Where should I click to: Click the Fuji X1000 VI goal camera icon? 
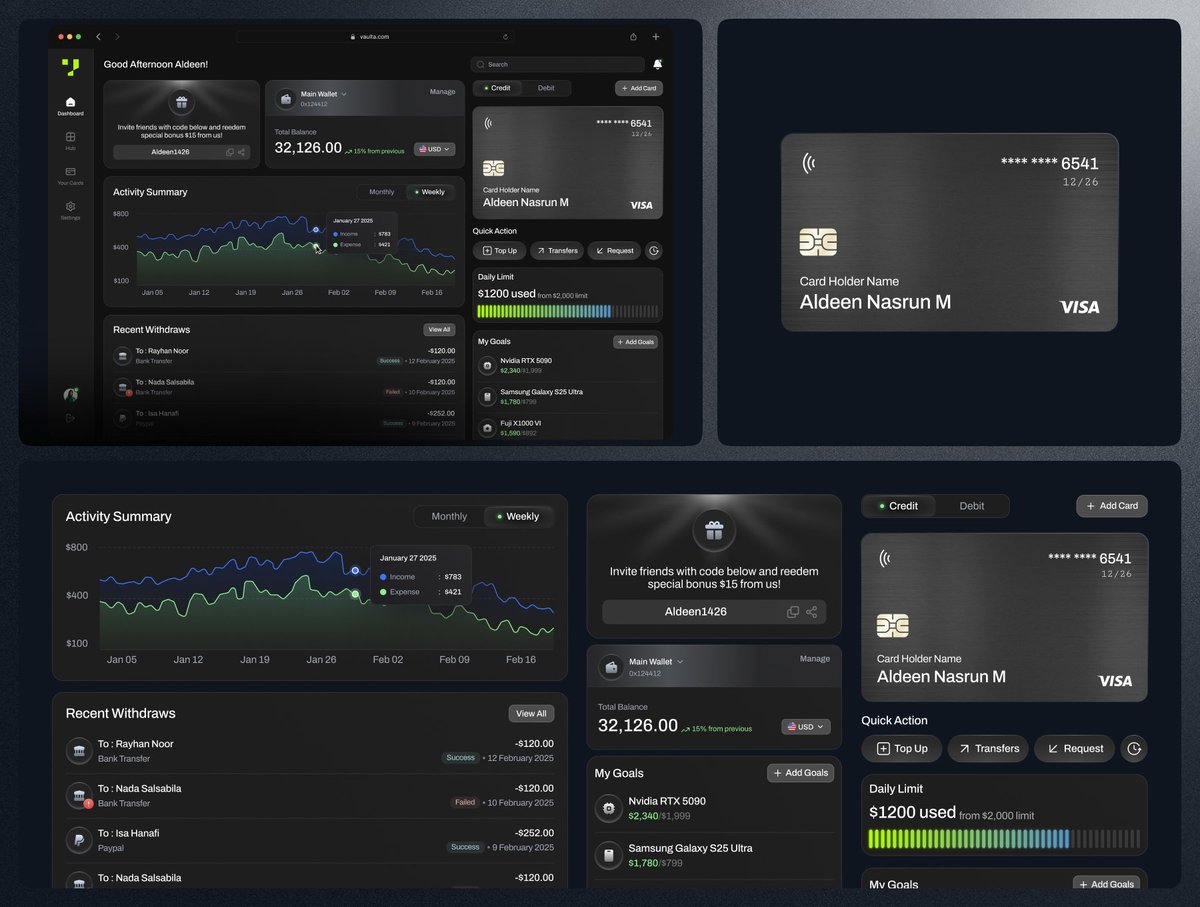487,428
